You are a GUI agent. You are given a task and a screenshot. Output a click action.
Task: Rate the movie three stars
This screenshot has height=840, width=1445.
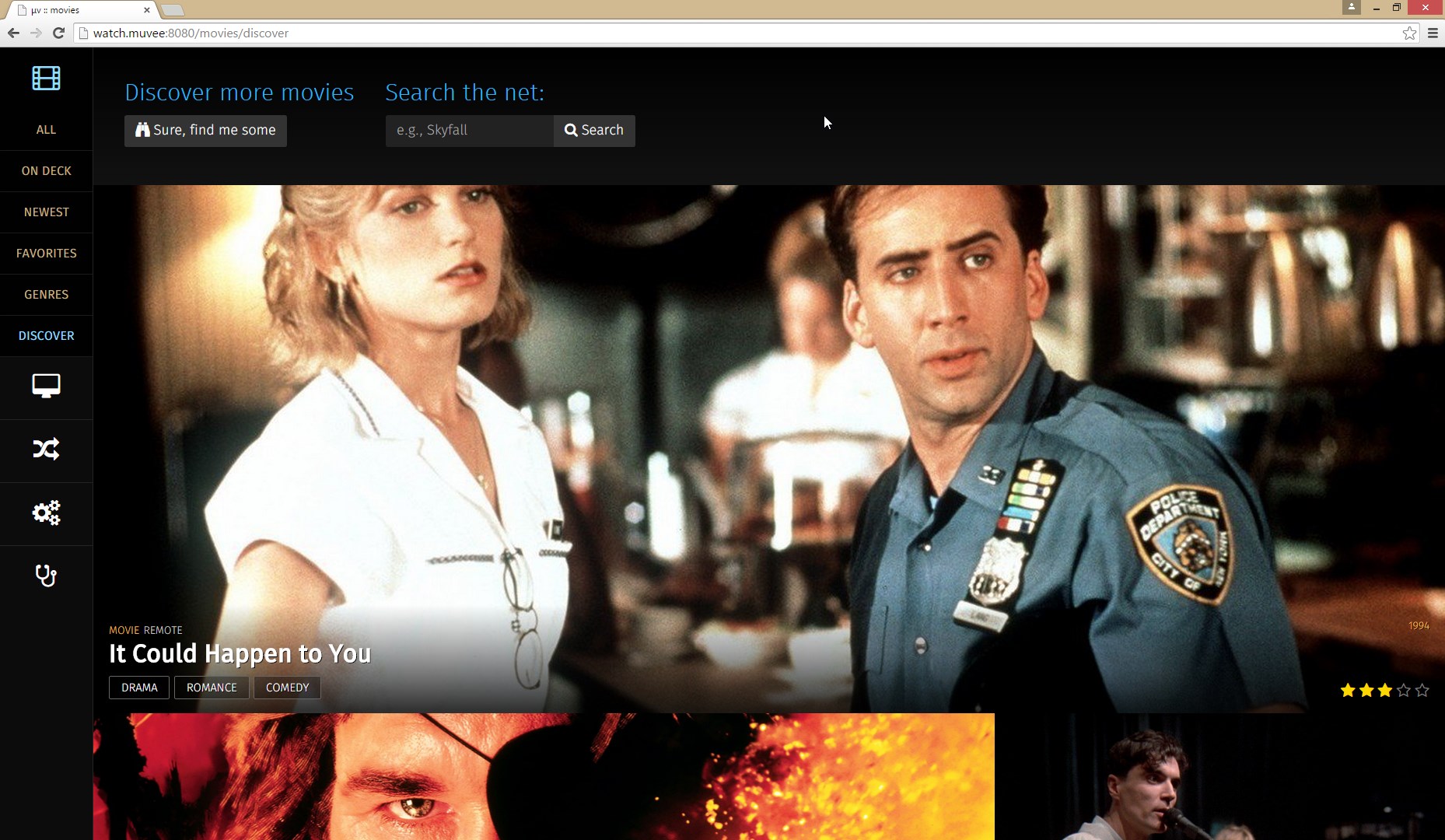1385,690
